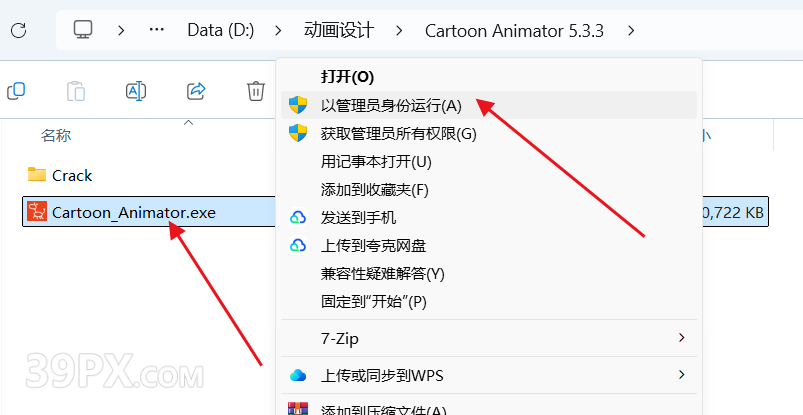Click 发送到手机 menu entry
Screen dimensions: 803x415
pyautogui.click(x=358, y=217)
